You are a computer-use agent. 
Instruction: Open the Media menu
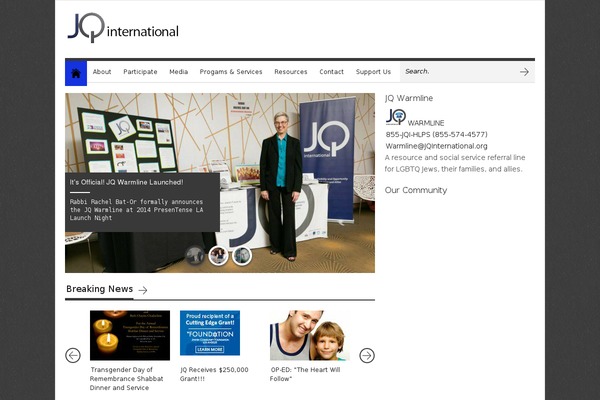pos(178,72)
